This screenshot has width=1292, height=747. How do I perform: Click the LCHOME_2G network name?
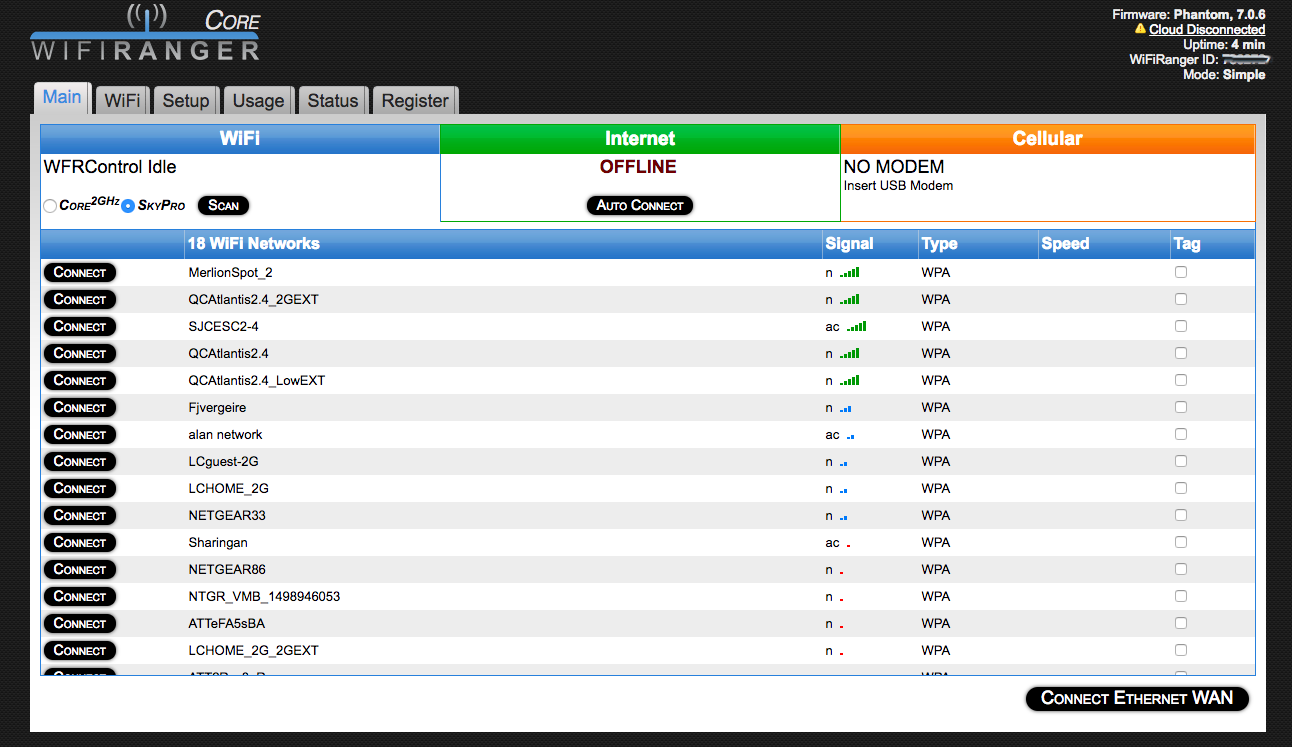228,488
